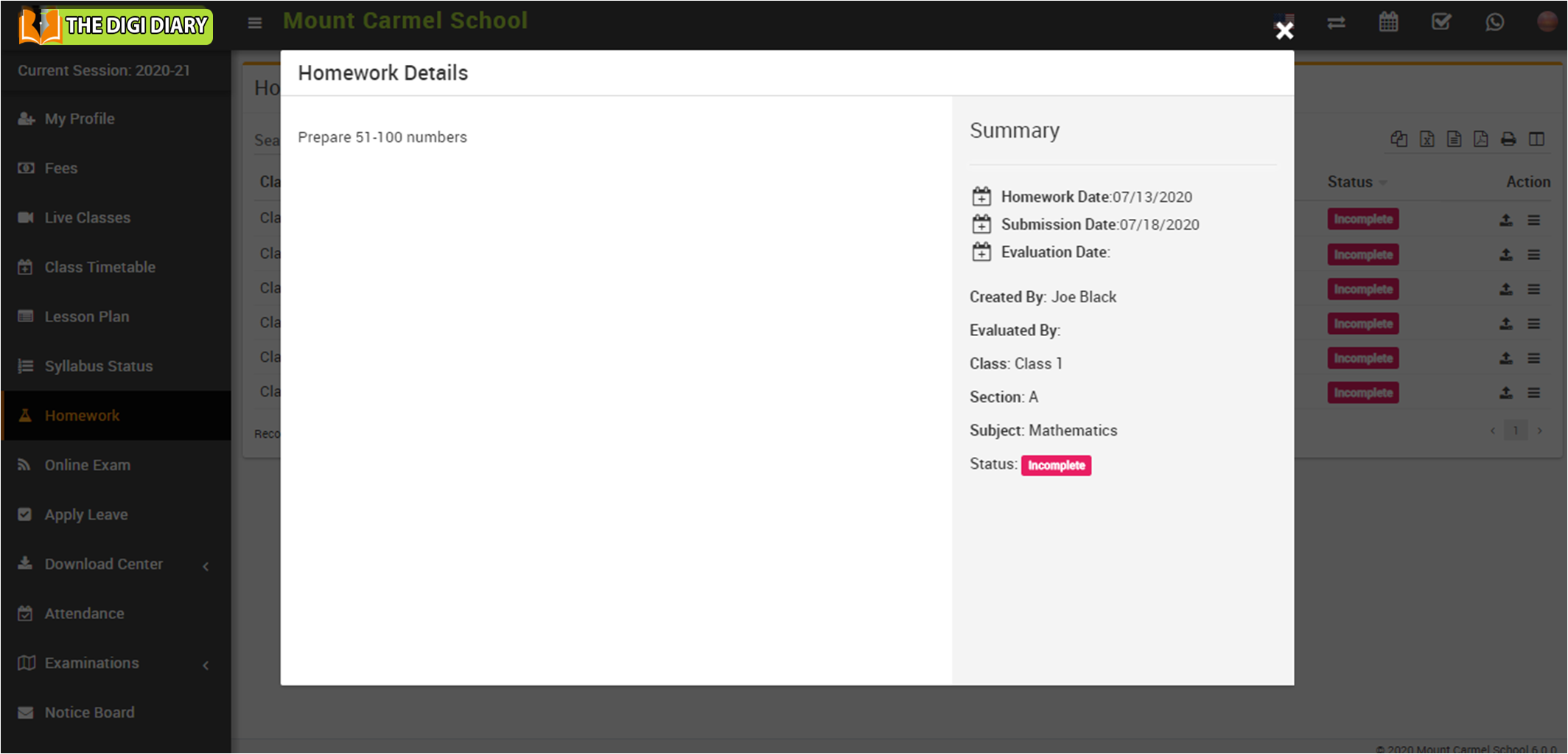This screenshot has height=754, width=1568.
Task: Open Live Classes from the sidebar
Action: point(87,217)
